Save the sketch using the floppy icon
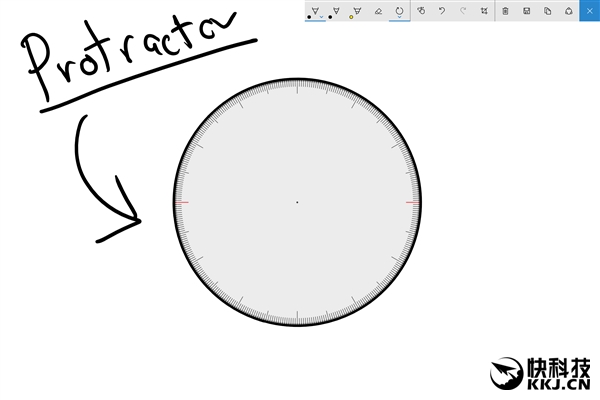 526,11
